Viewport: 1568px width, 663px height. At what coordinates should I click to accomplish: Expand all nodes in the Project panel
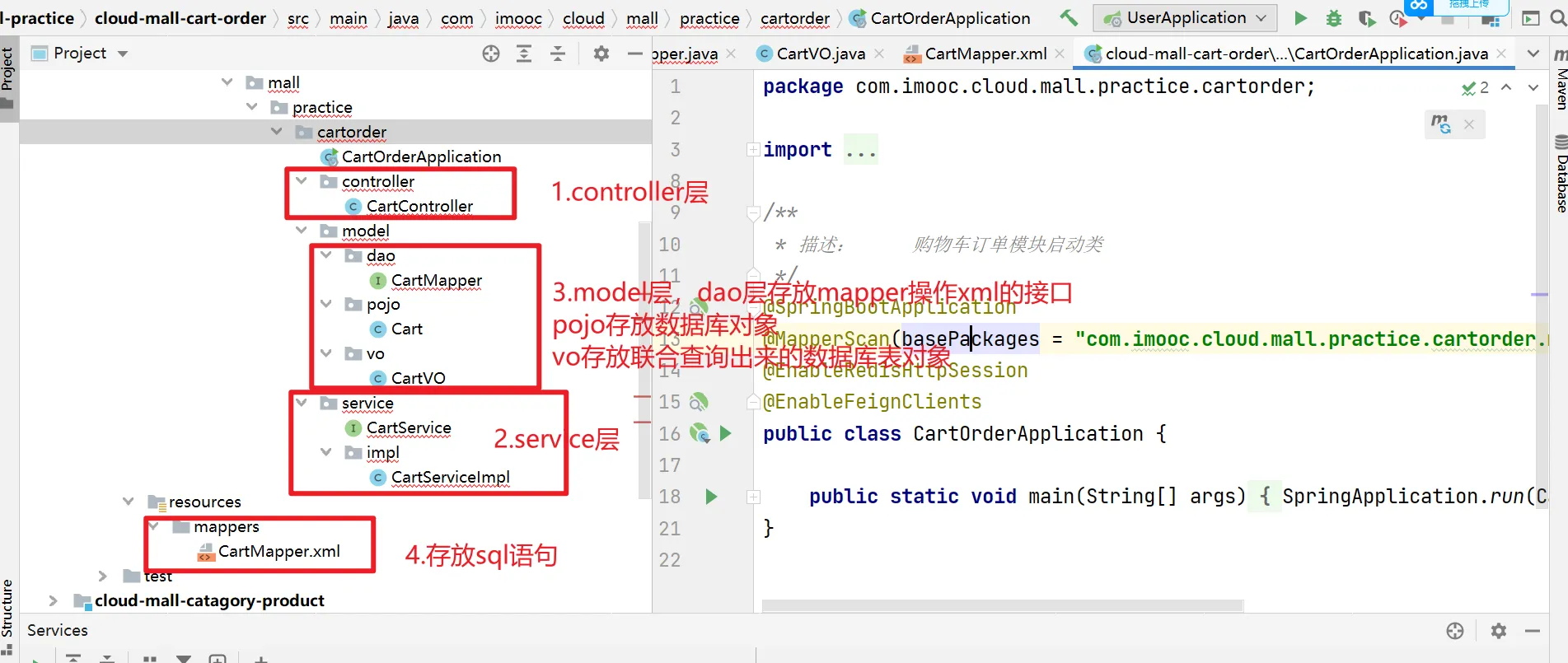524,54
